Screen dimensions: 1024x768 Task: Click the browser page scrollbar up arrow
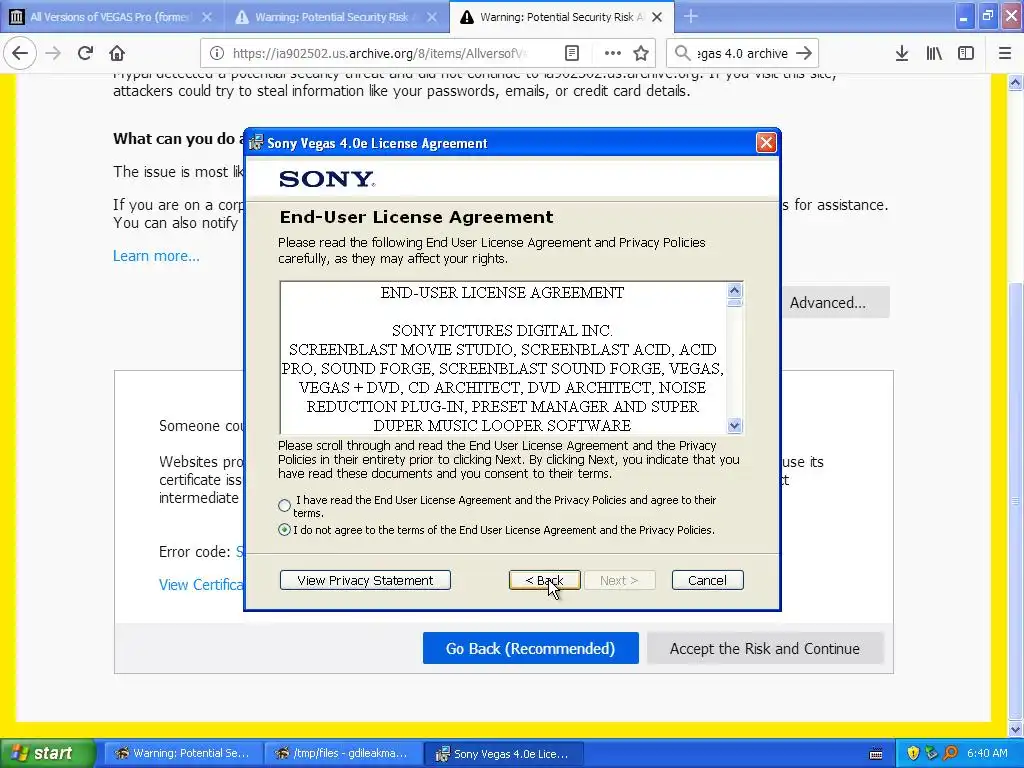point(1015,82)
